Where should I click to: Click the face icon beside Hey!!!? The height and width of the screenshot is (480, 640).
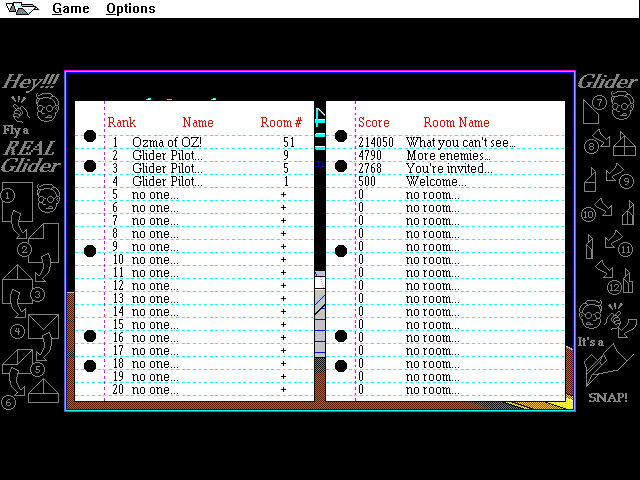coord(47,107)
